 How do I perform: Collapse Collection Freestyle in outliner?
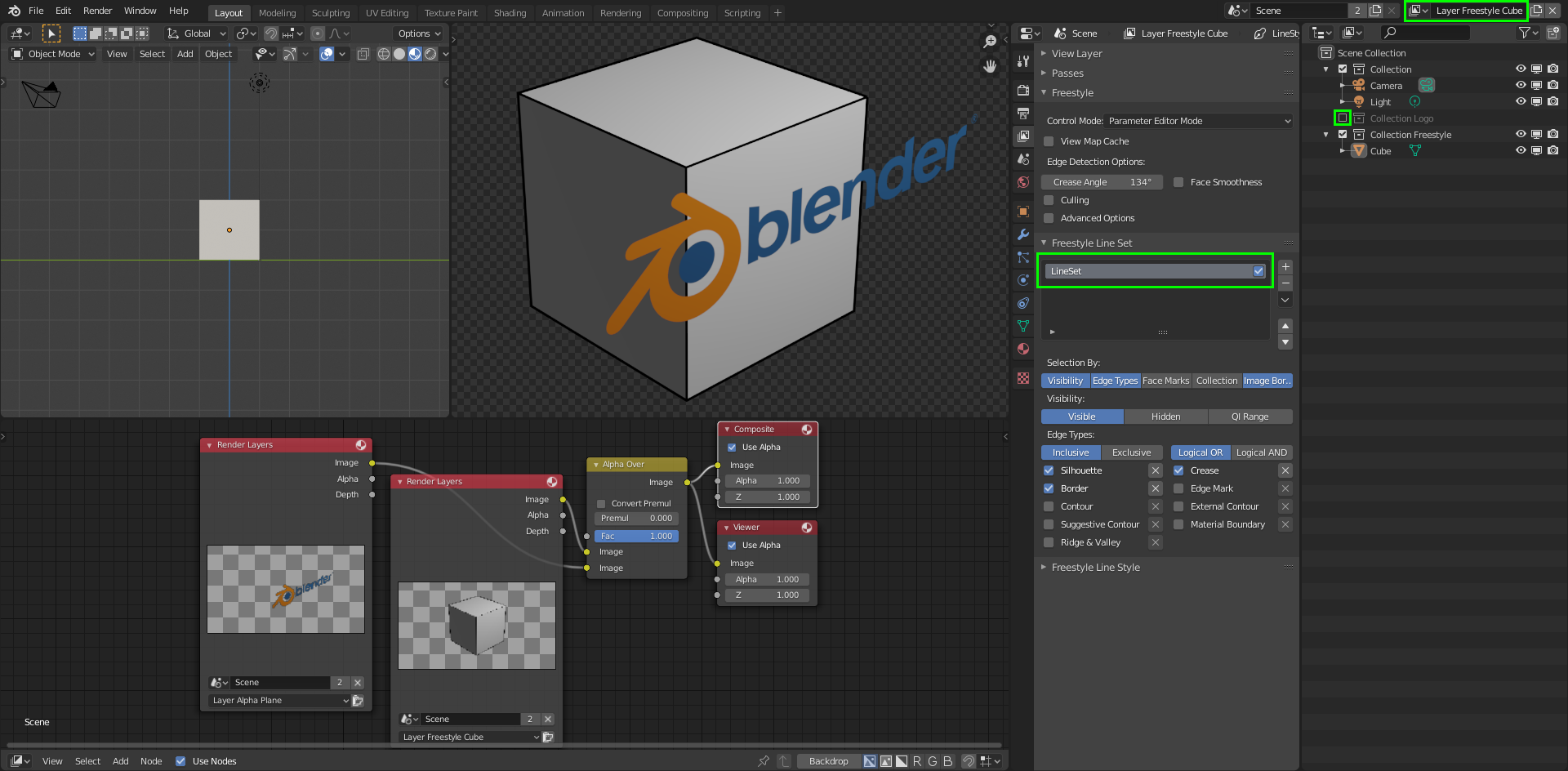coord(1325,135)
